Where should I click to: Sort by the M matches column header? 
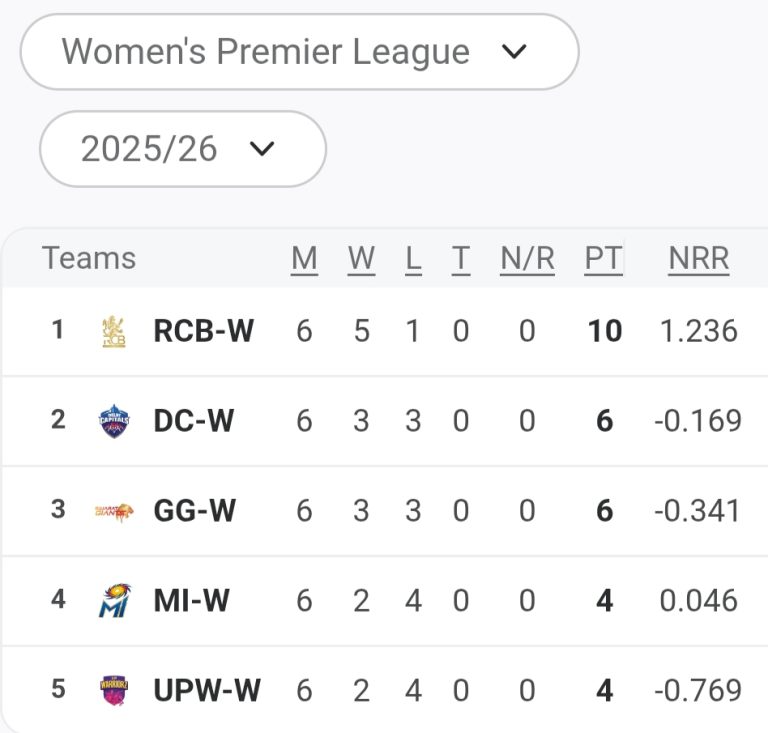304,259
